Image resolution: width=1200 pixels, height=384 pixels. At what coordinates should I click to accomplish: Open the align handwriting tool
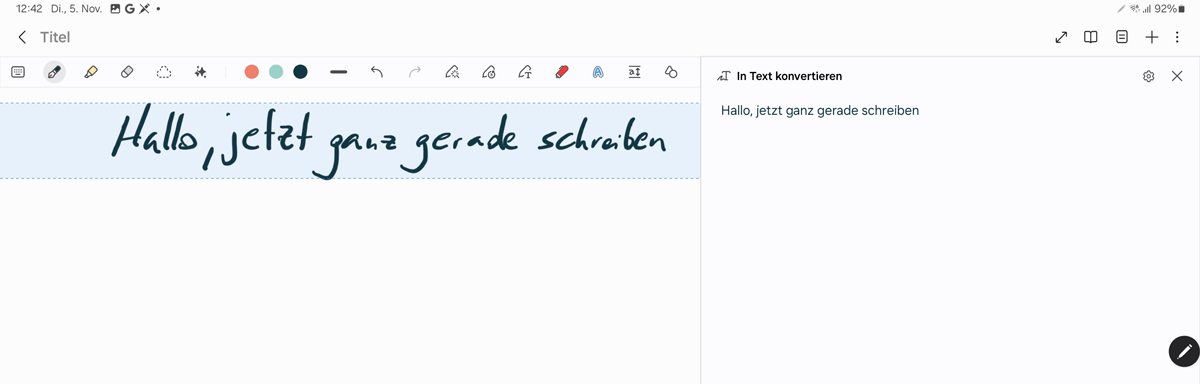click(634, 72)
